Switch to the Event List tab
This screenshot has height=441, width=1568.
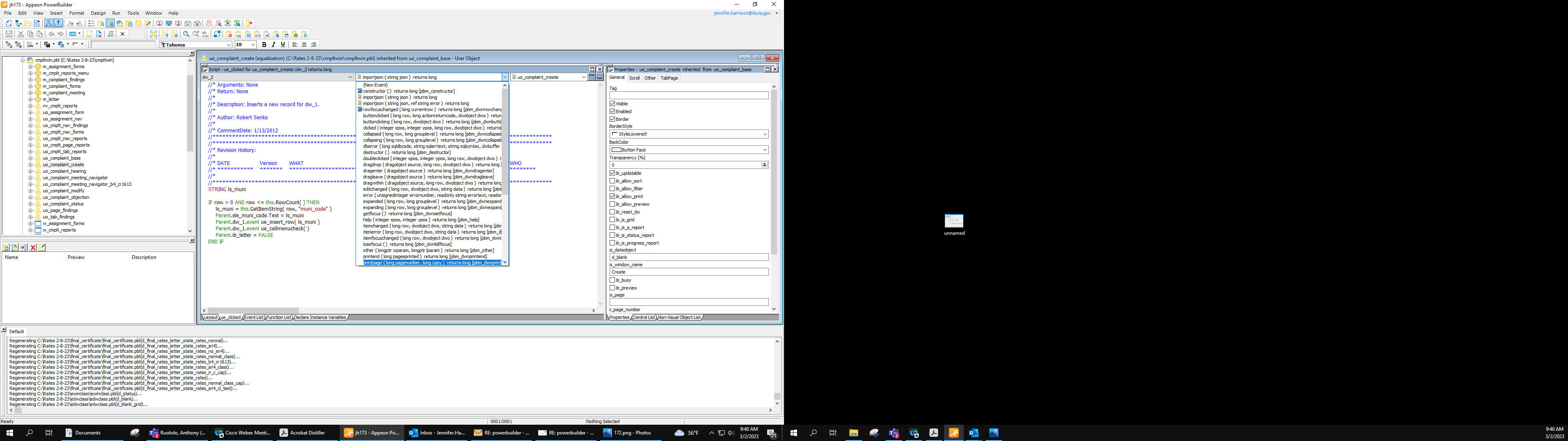tap(253, 317)
